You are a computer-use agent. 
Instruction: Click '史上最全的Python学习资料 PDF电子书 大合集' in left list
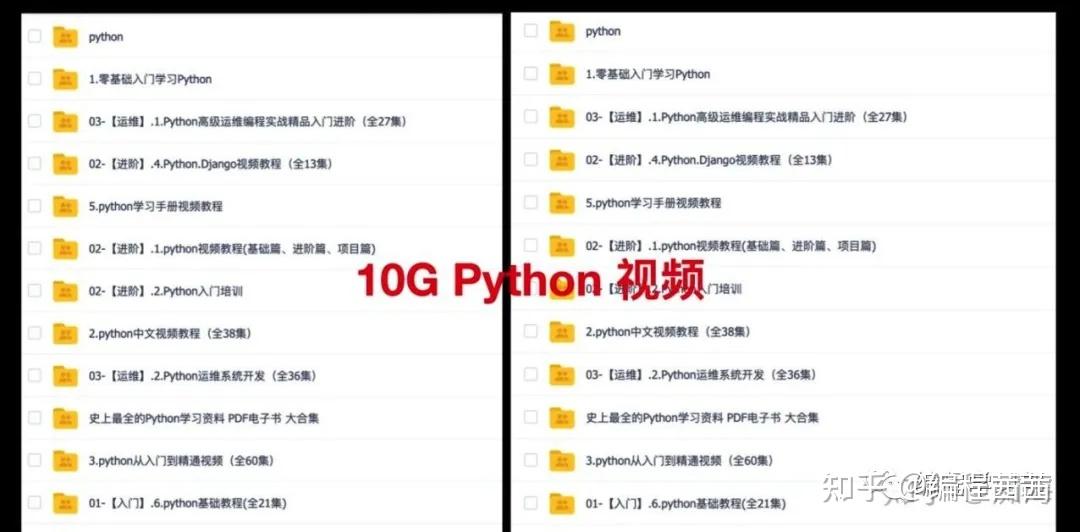click(x=204, y=418)
